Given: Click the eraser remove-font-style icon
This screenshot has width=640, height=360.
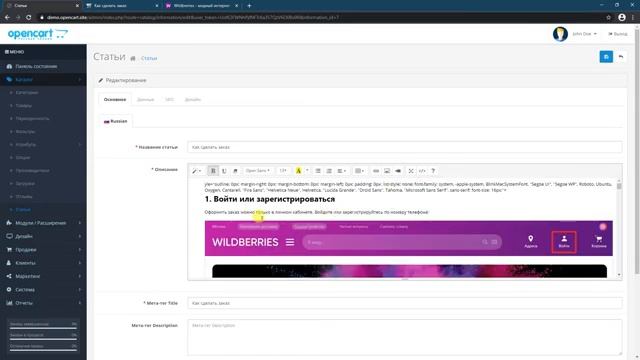Looking at the screenshot, I should tap(235, 171).
